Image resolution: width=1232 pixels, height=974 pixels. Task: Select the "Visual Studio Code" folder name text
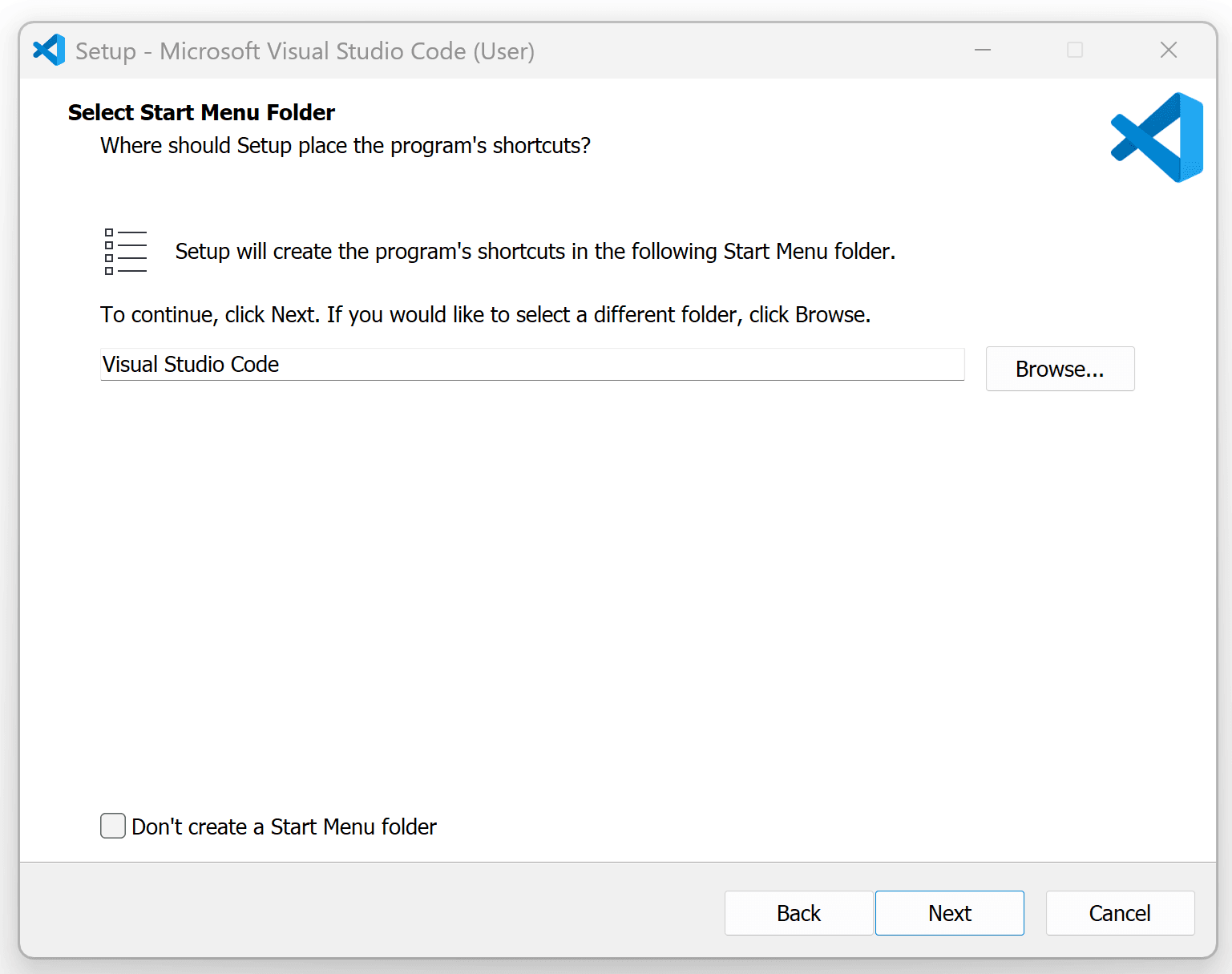pyautogui.click(x=191, y=364)
